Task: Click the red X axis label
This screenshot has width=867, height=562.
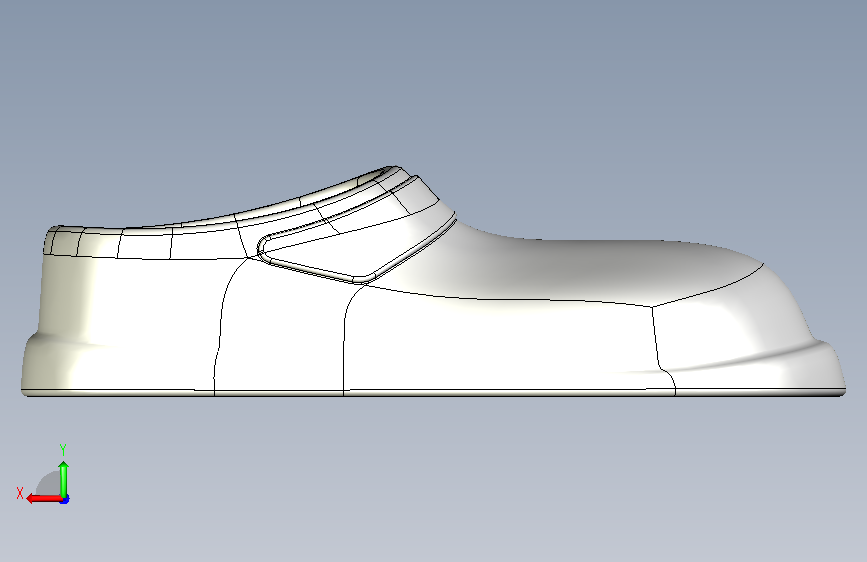Action: [x=20, y=493]
